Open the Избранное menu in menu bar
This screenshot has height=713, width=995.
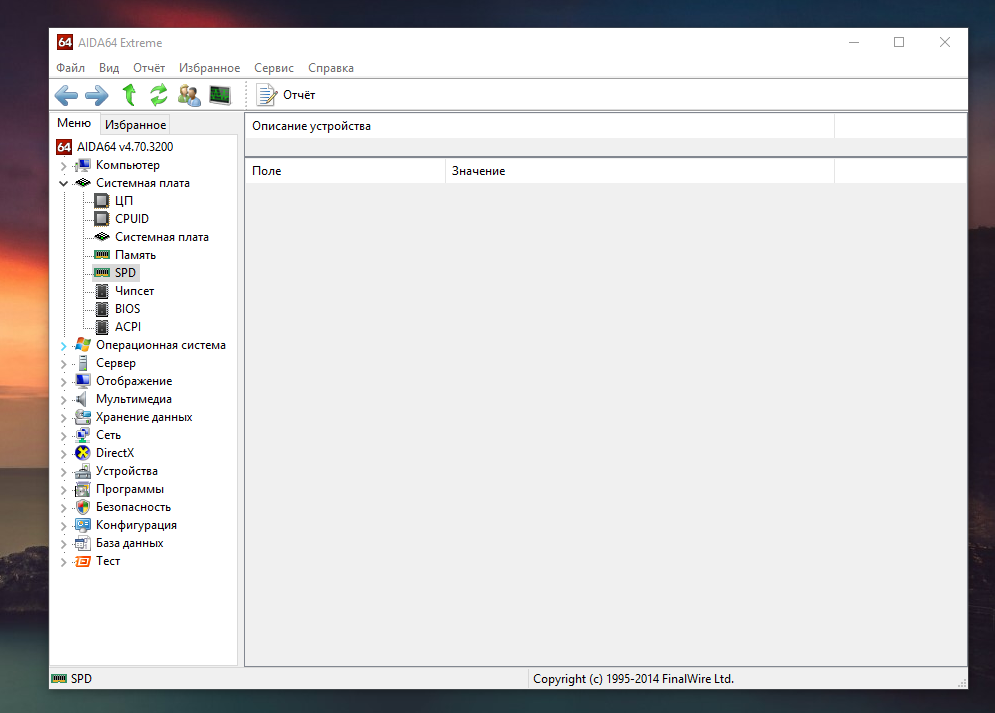209,68
